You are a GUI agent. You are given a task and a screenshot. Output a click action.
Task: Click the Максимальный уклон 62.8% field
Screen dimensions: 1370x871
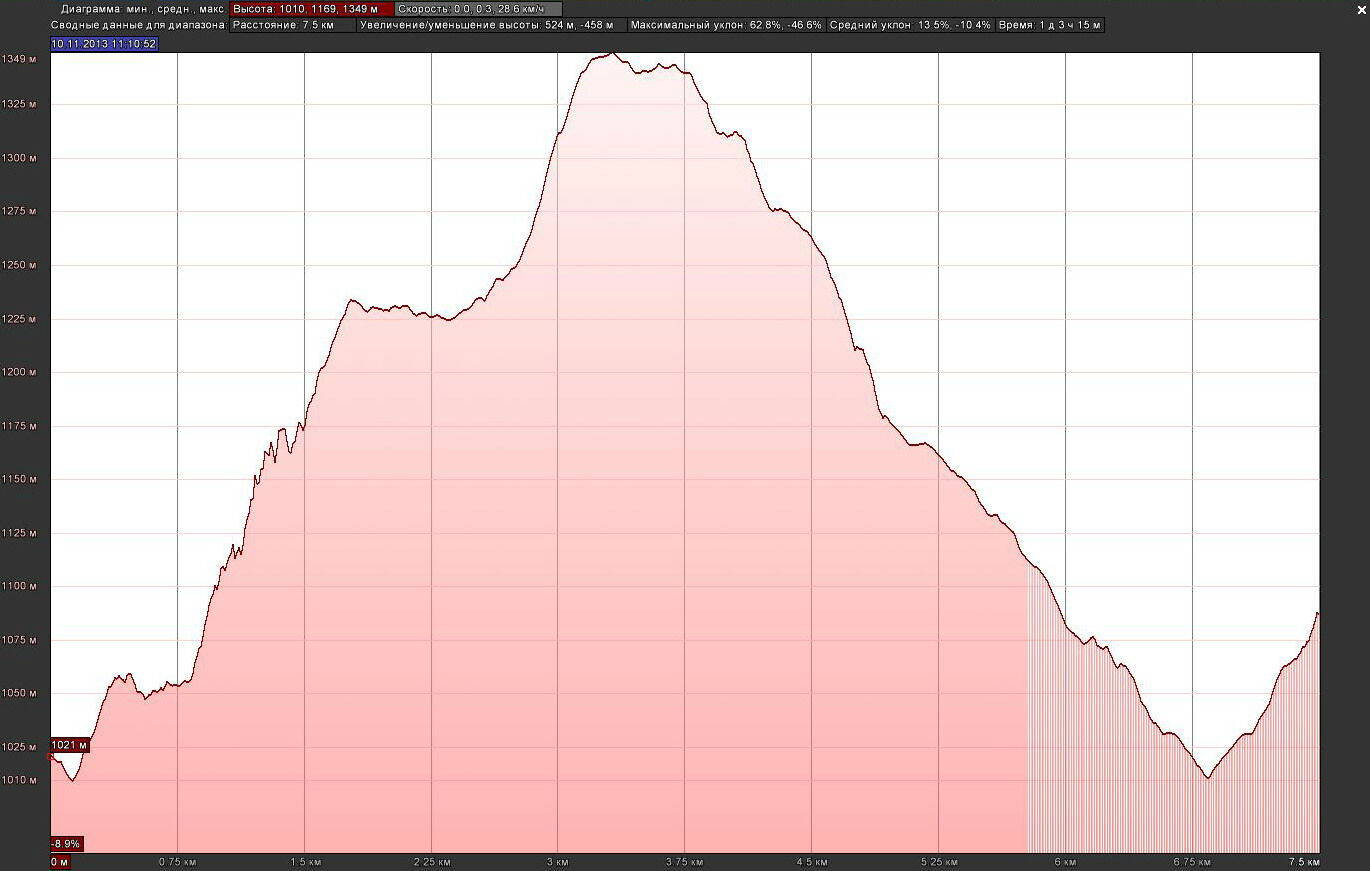(726, 25)
